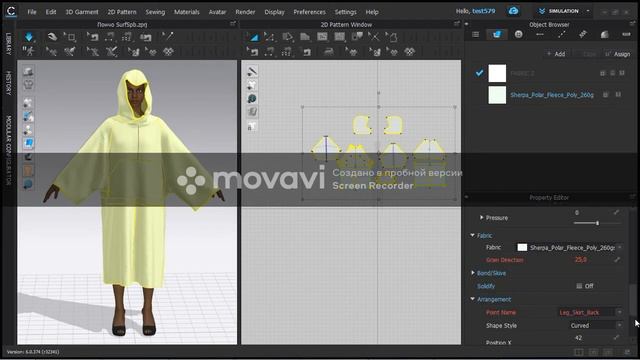The height and width of the screenshot is (360, 640).
Task: Collapse the Arrangement section
Action: pos(473,299)
